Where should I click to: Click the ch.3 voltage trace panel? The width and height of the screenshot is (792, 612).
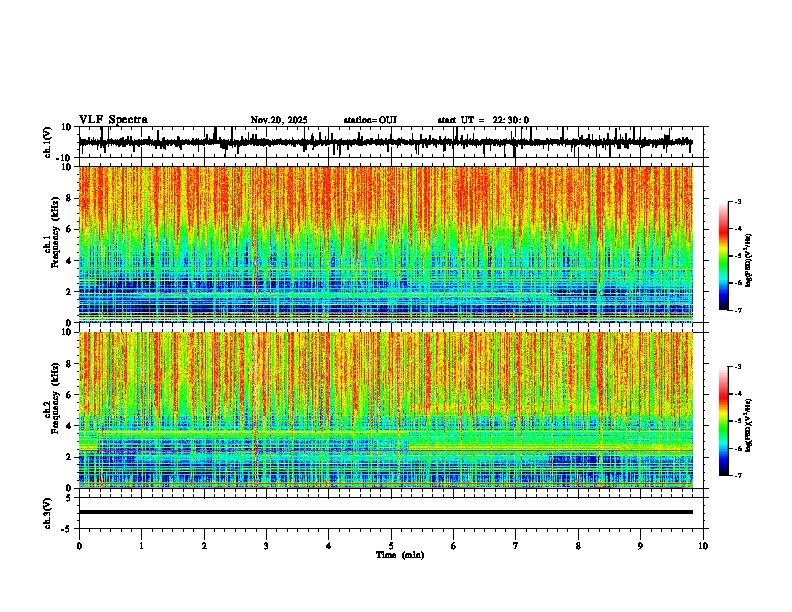pyautogui.click(x=391, y=513)
